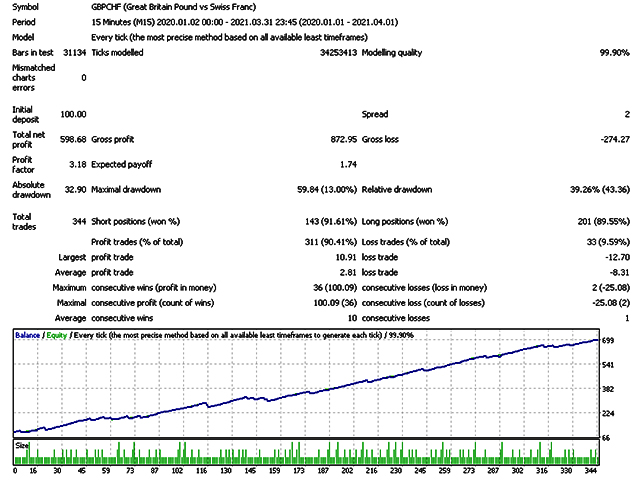Click the 541 value on the chart's right axis
640x480 pixels.
coord(608,365)
